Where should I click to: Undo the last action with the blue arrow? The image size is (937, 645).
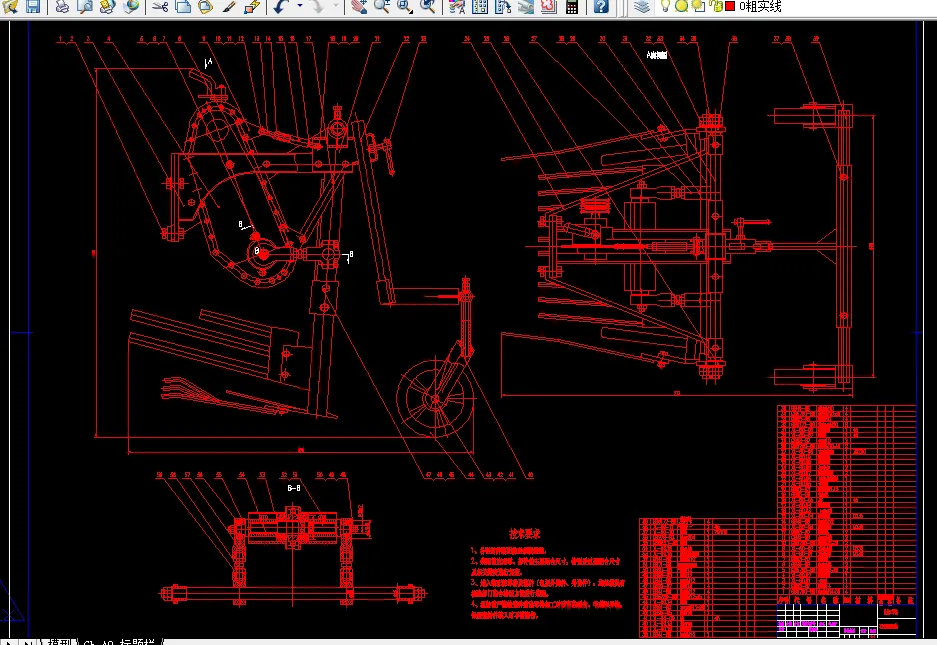[281, 6]
